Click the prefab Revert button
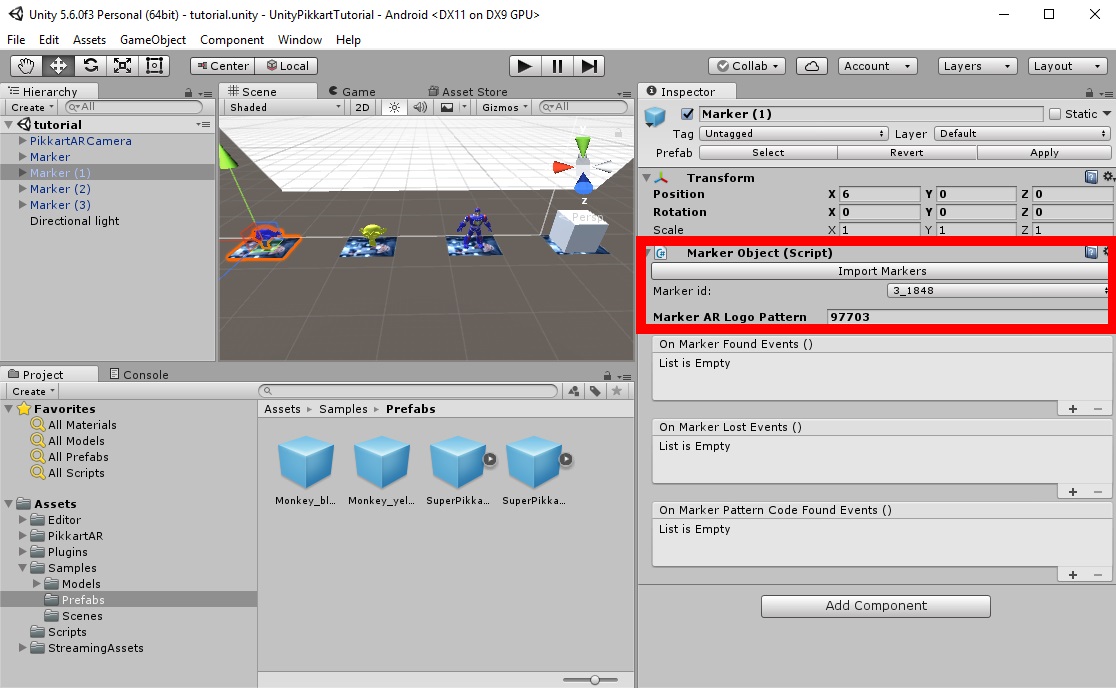This screenshot has height=688, width=1116. click(x=907, y=152)
